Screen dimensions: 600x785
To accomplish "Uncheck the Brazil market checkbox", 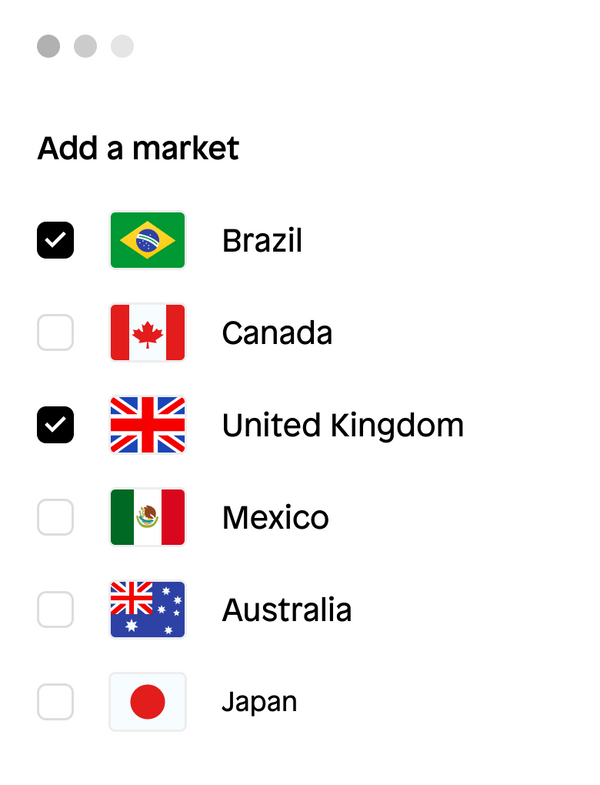I will click(55, 240).
